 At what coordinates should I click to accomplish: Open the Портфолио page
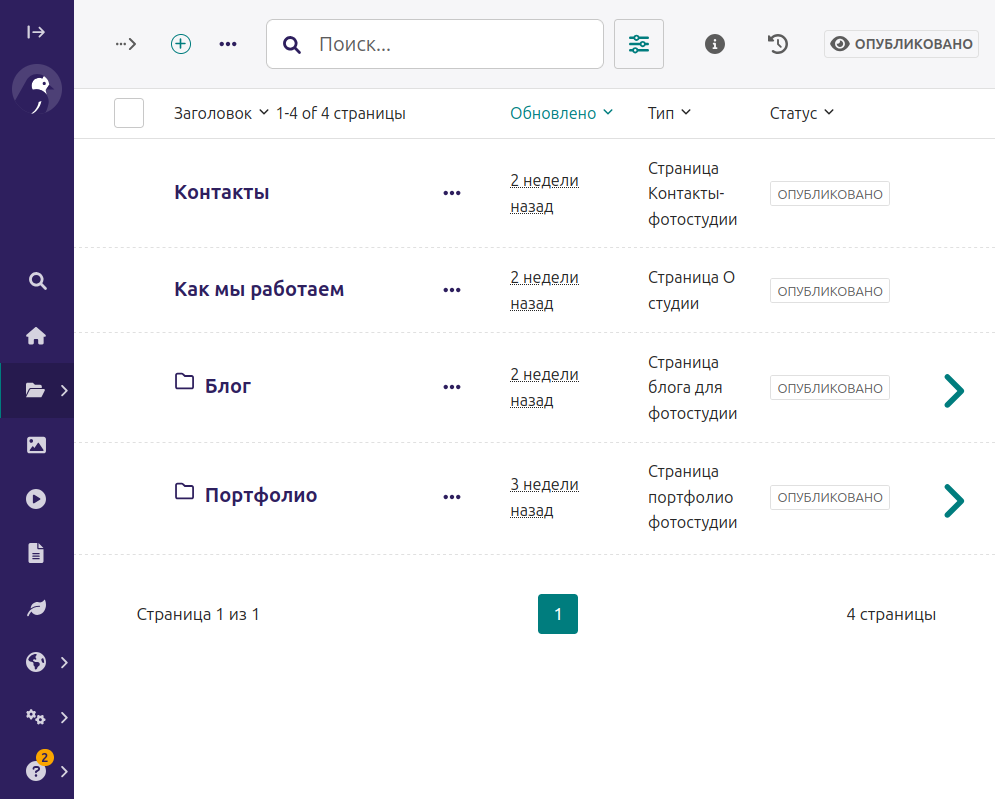click(261, 496)
